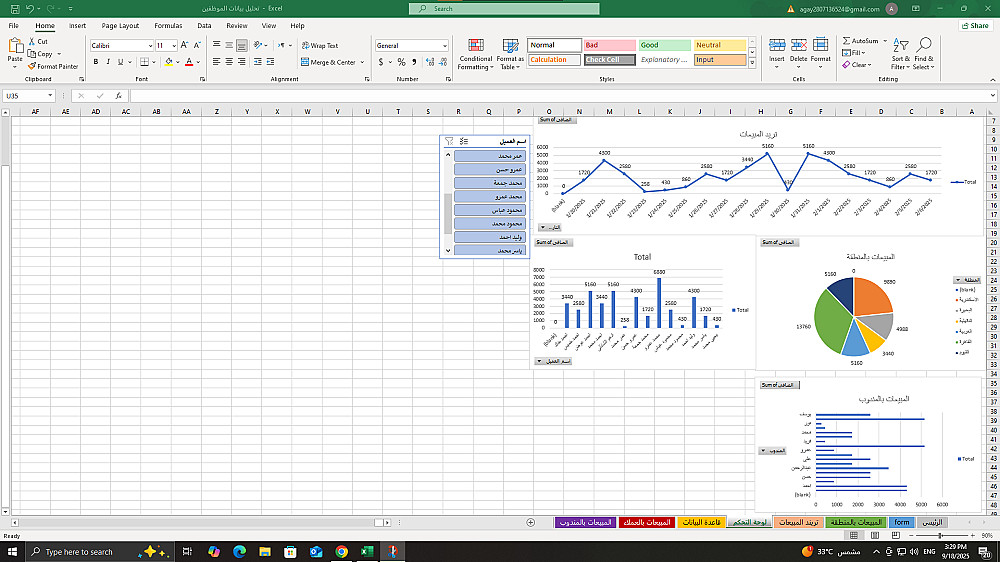Click the Insert Function fx icon
Viewport: 1000px width, 562px height.
pos(119,96)
